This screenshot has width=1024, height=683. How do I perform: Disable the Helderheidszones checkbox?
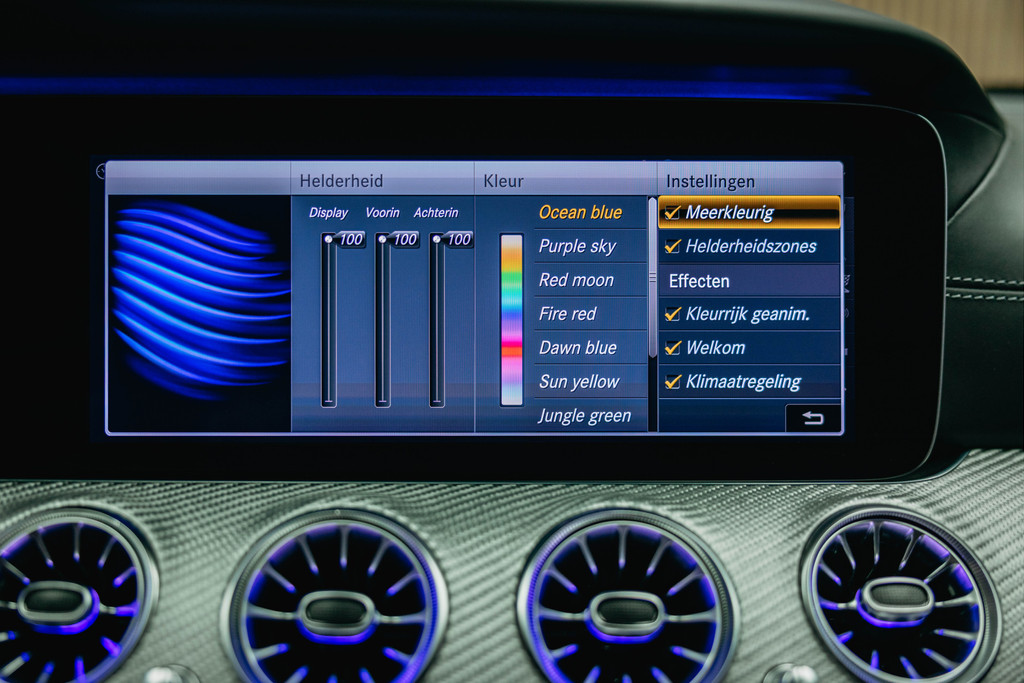point(673,246)
